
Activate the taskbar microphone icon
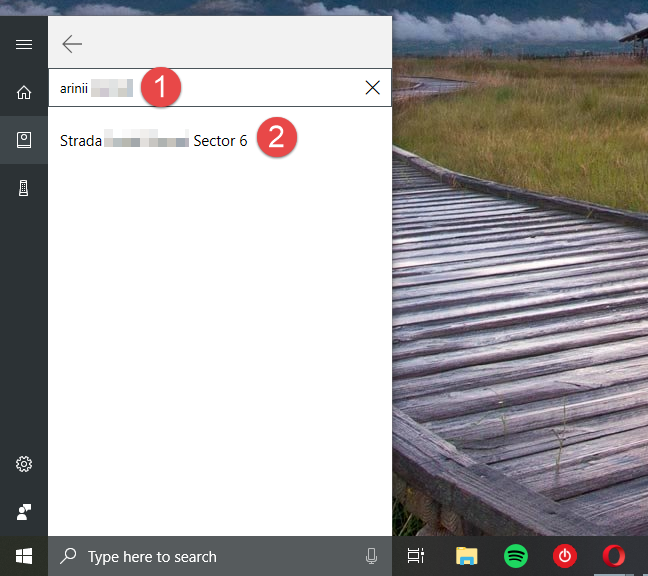(x=372, y=556)
